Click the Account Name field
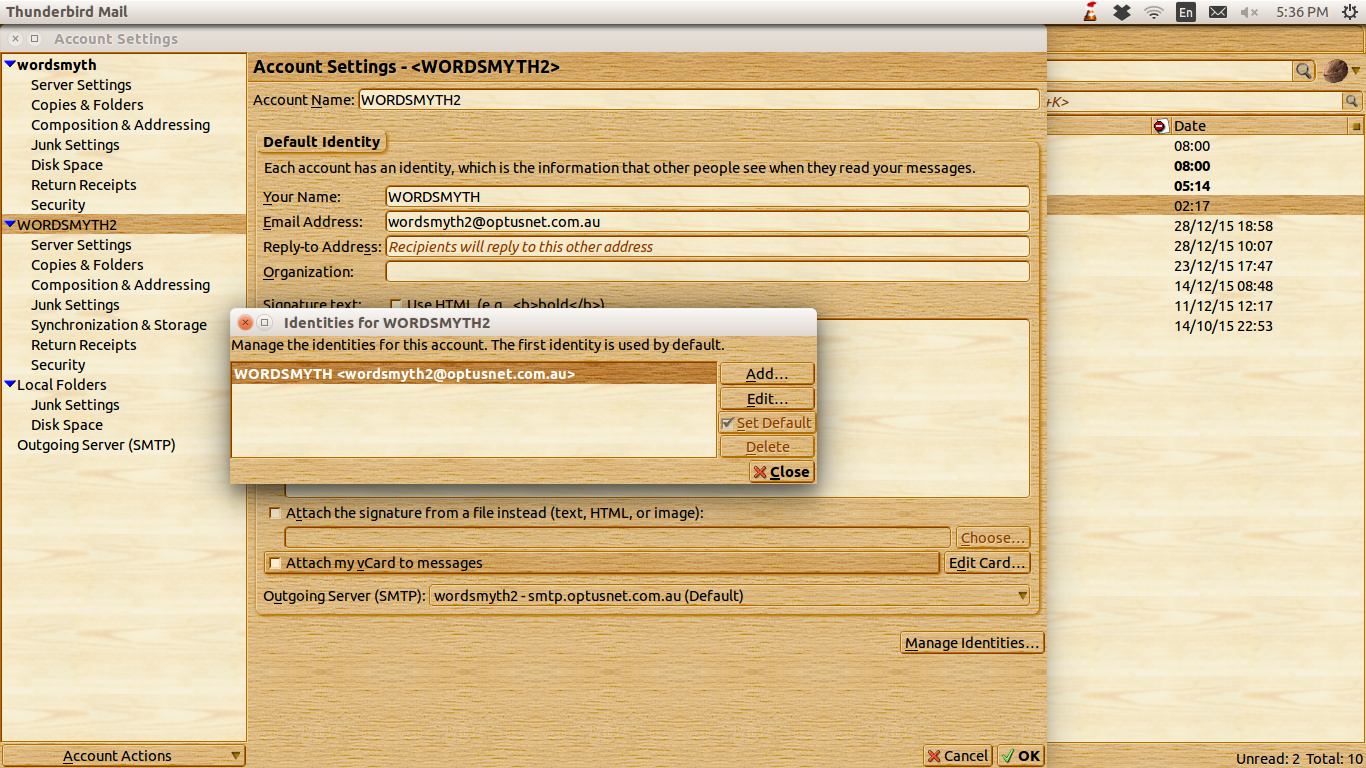 698,100
